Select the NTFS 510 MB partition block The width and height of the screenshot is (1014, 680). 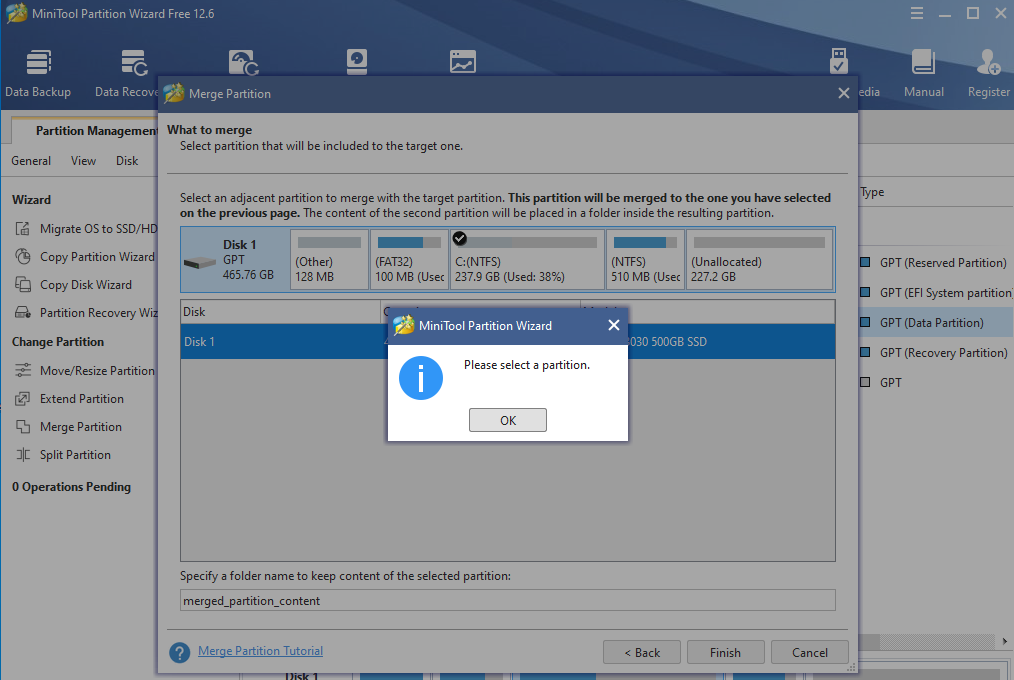[x=645, y=259]
